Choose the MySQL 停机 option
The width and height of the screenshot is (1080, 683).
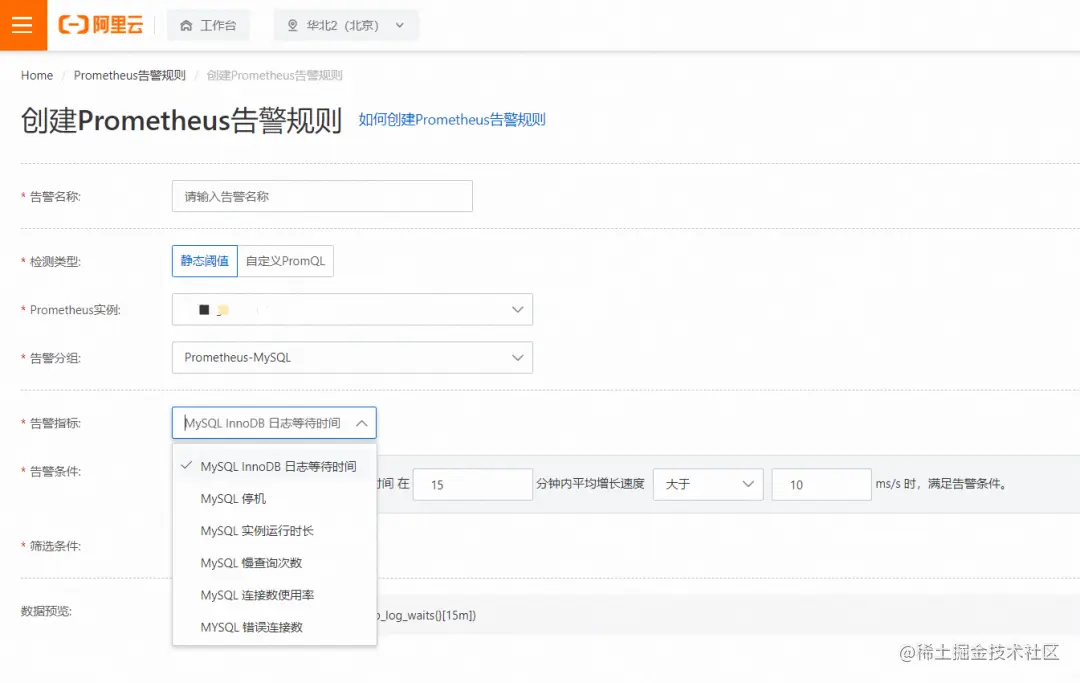[274, 498]
